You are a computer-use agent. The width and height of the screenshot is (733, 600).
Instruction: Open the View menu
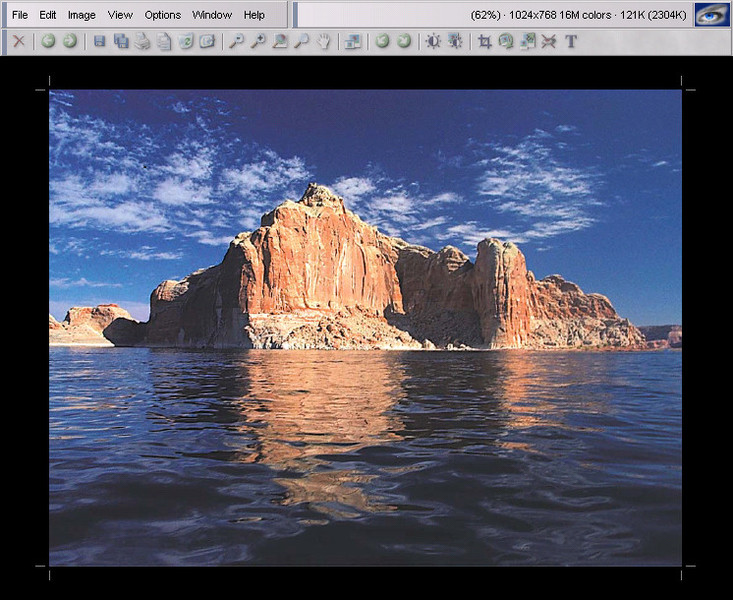click(x=120, y=15)
